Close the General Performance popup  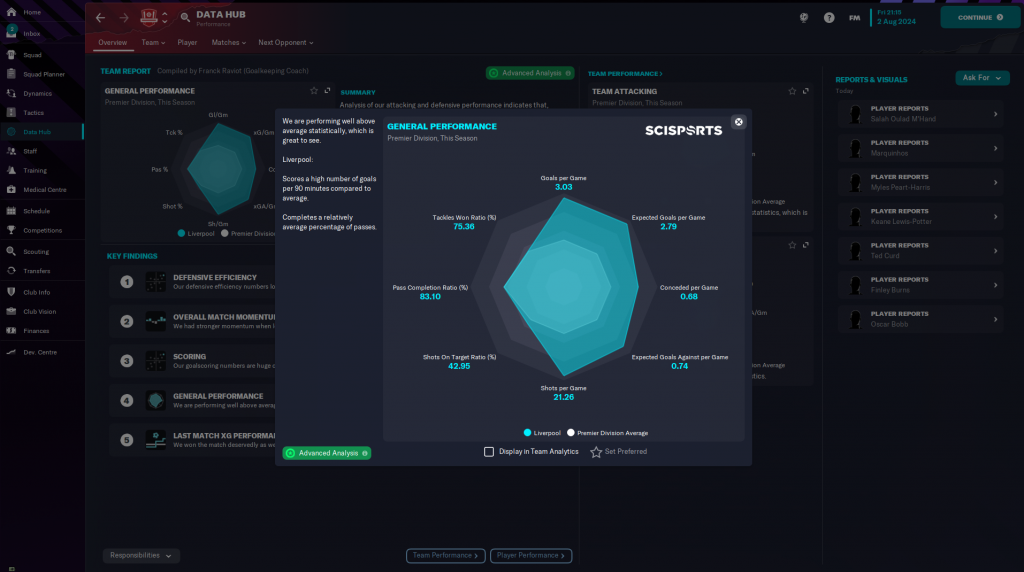coord(739,122)
